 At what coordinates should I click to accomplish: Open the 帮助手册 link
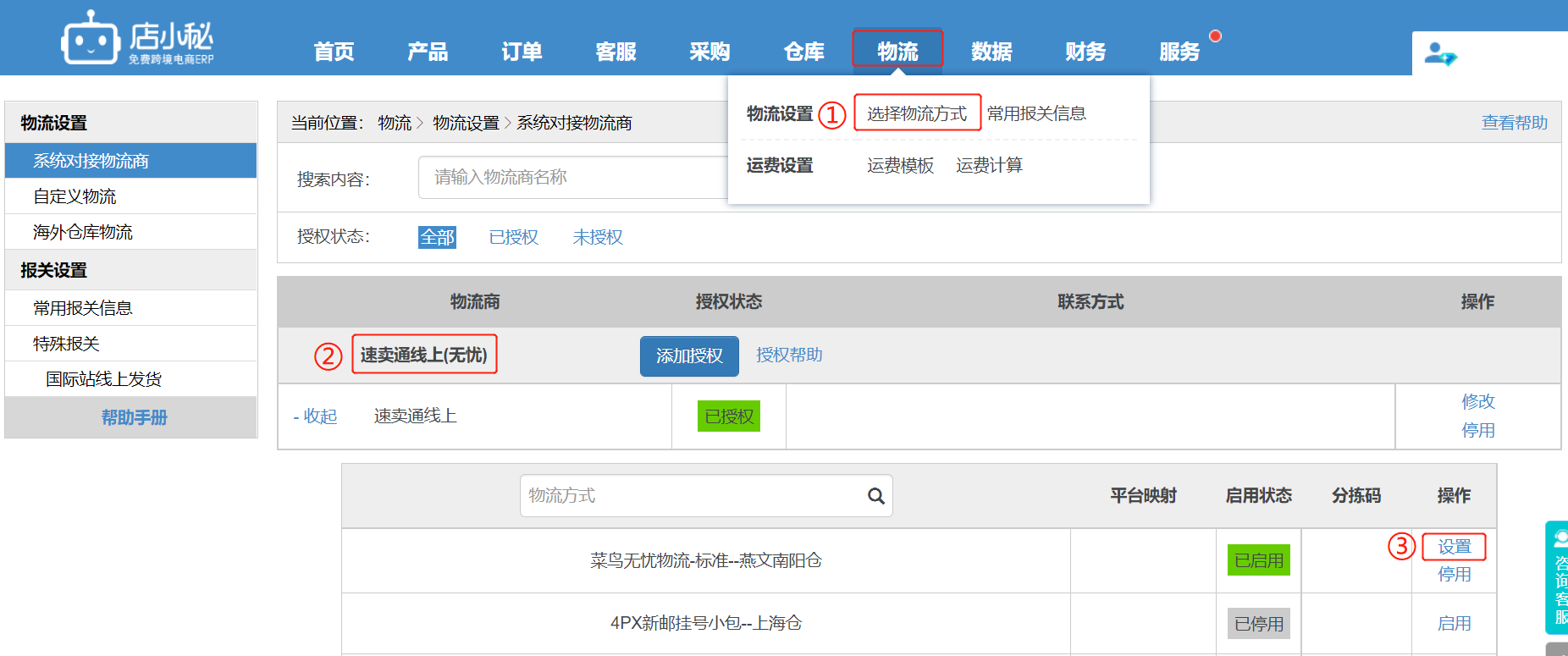134,417
